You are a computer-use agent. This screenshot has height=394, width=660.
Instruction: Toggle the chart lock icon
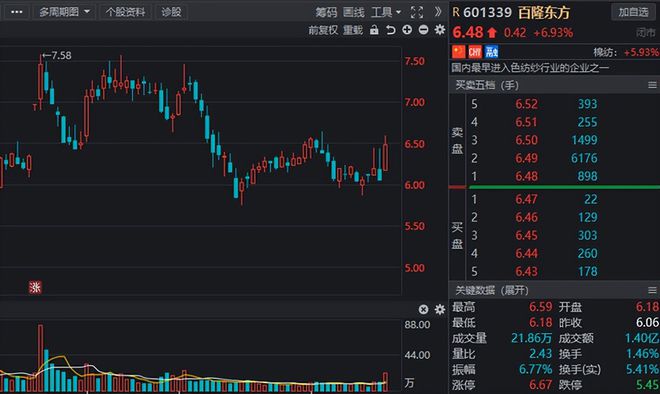point(374,30)
